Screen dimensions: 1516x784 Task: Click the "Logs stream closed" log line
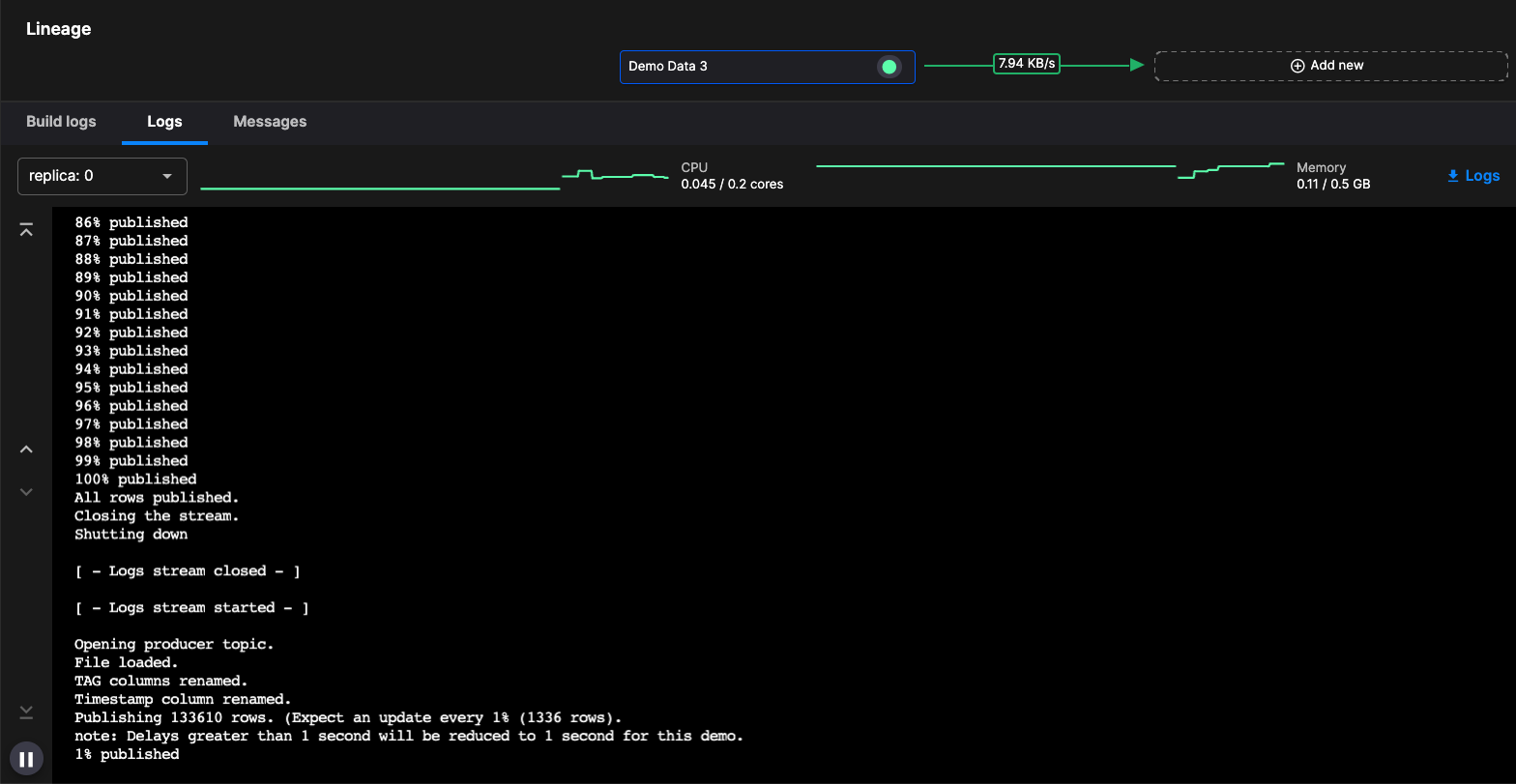(x=188, y=571)
